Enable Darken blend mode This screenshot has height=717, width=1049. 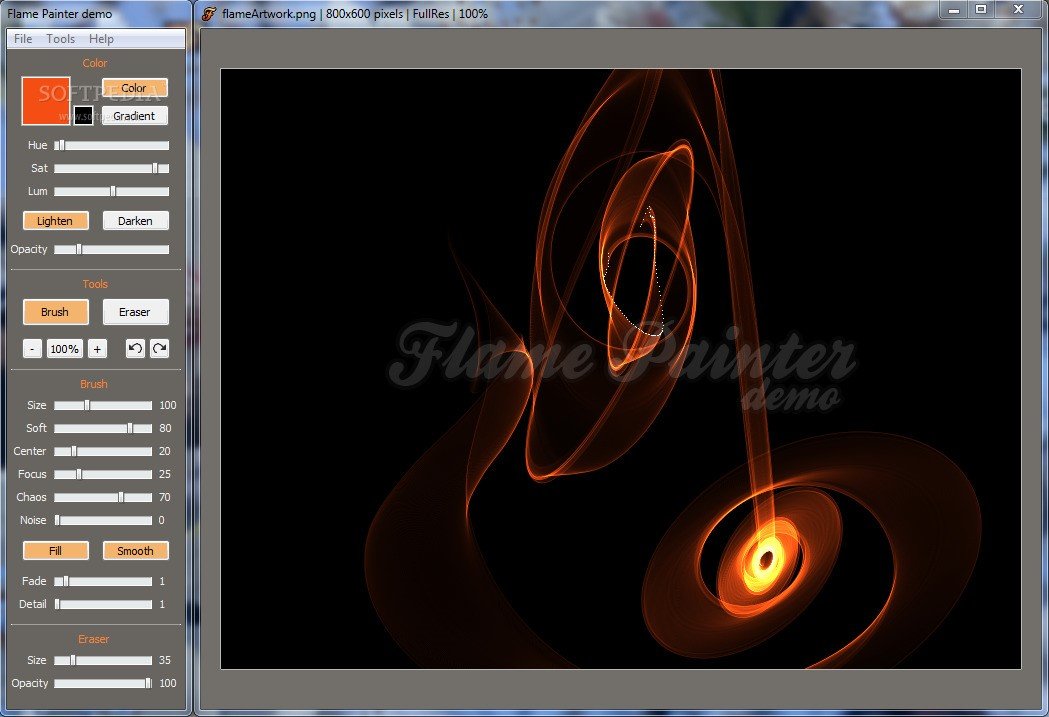coord(135,221)
